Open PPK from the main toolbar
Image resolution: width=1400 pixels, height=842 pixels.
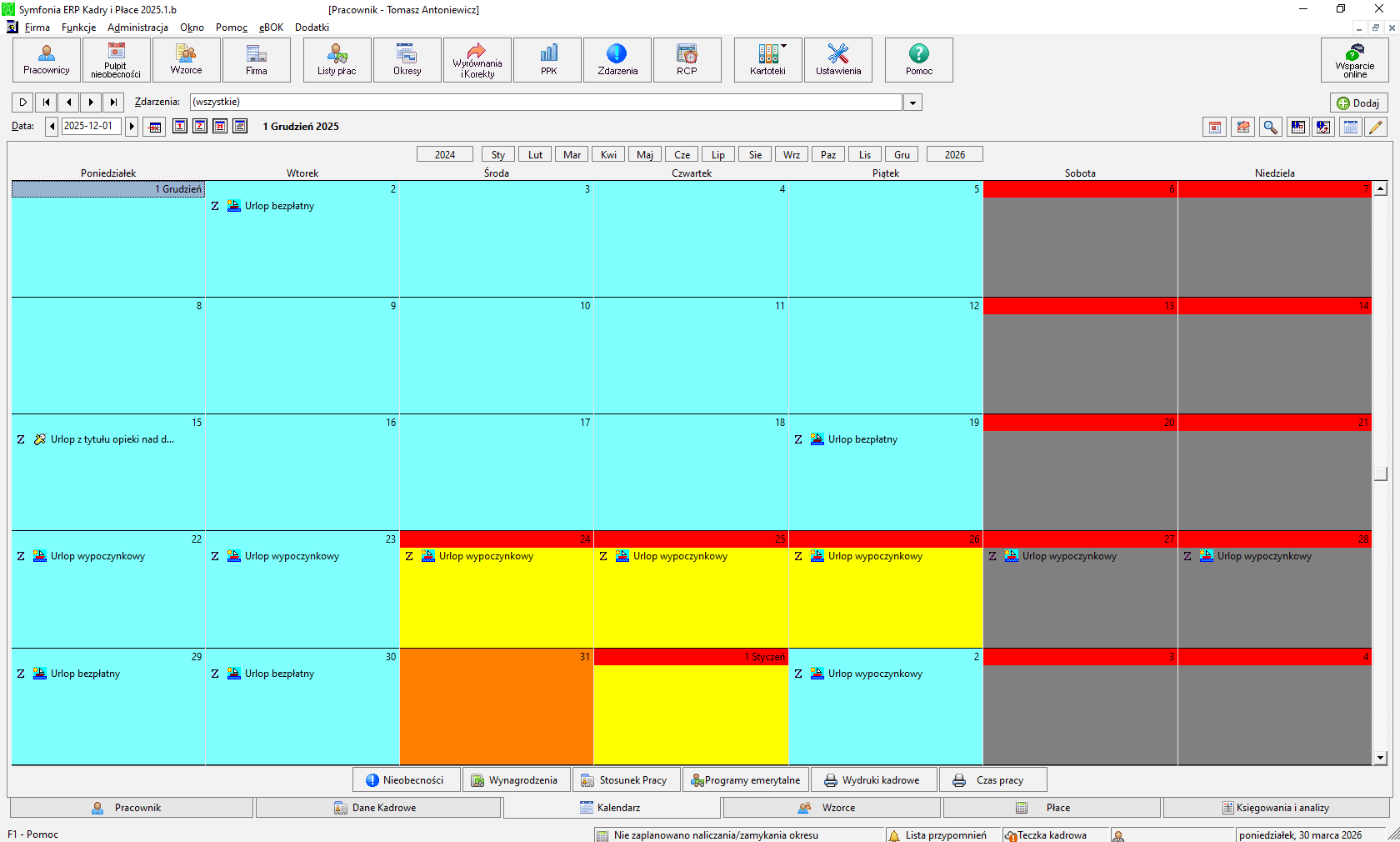pyautogui.click(x=548, y=60)
